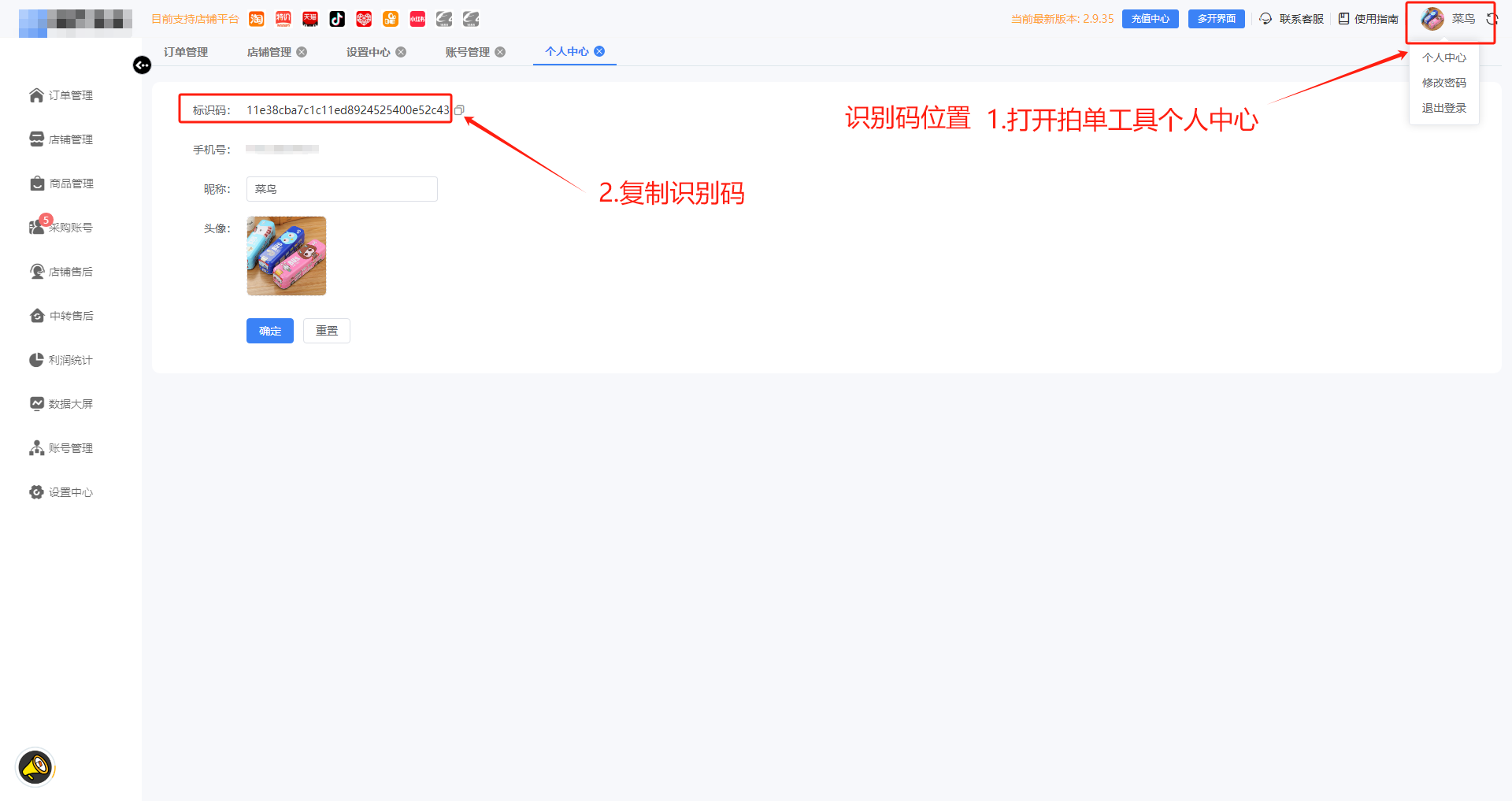The width and height of the screenshot is (1512, 801).
Task: Open the 使用指南 user guide
Action: click(x=1369, y=19)
